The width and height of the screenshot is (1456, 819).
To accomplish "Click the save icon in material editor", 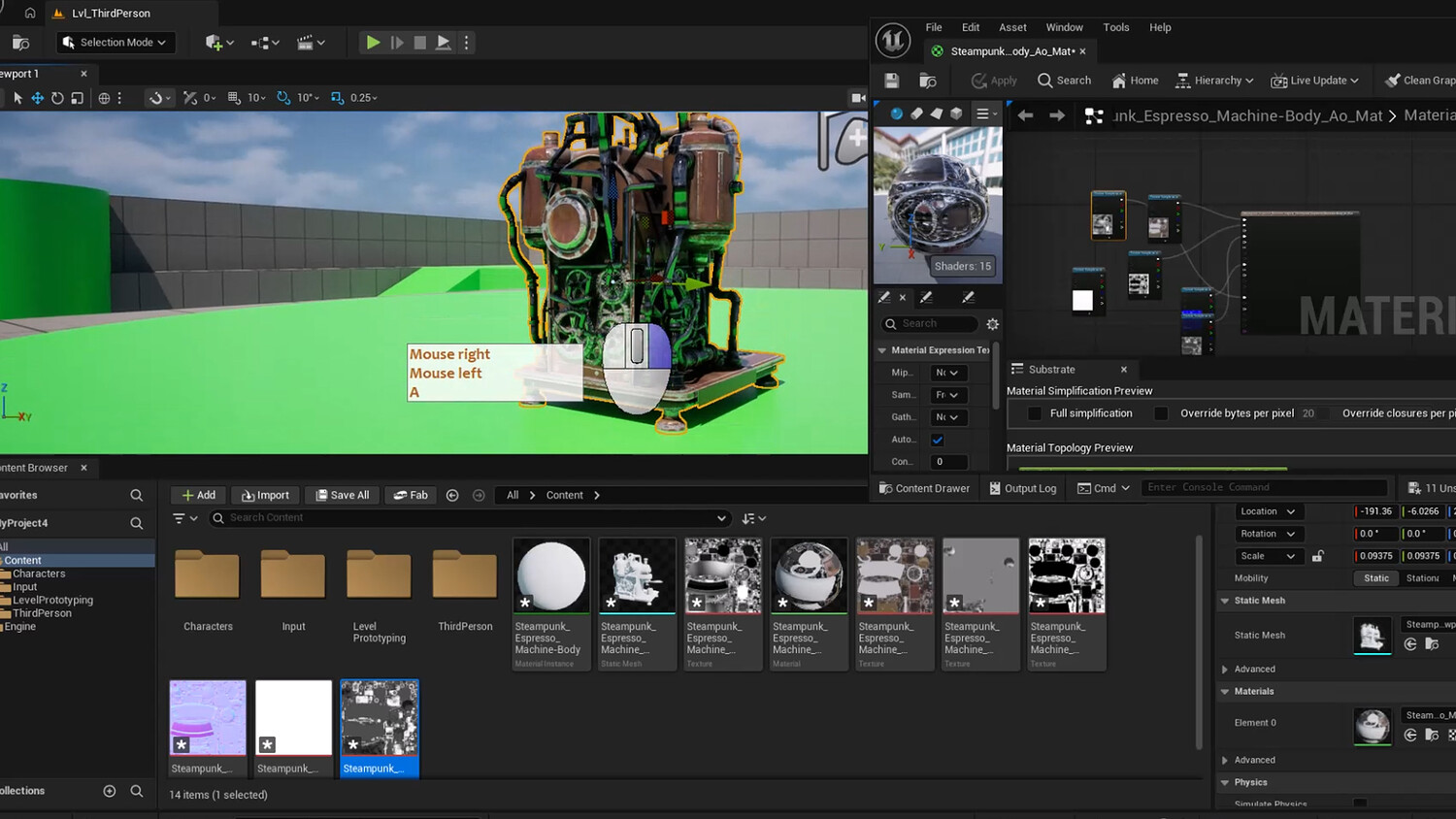I will [x=892, y=81].
